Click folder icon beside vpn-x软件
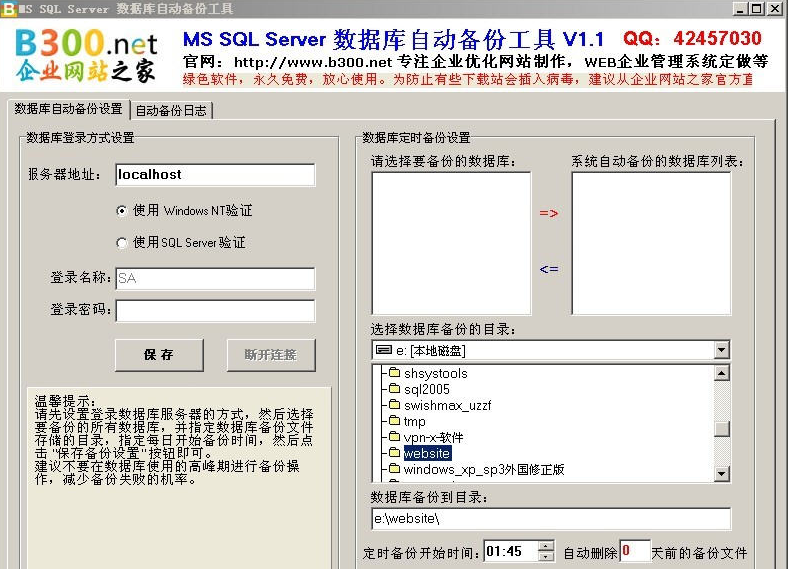This screenshot has width=788, height=569. pyautogui.click(x=395, y=437)
